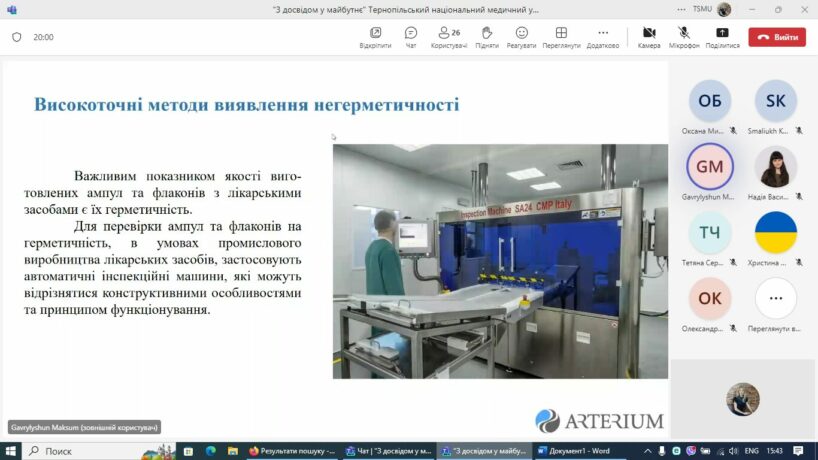Open the TSMU account profile in title bar

724,9
